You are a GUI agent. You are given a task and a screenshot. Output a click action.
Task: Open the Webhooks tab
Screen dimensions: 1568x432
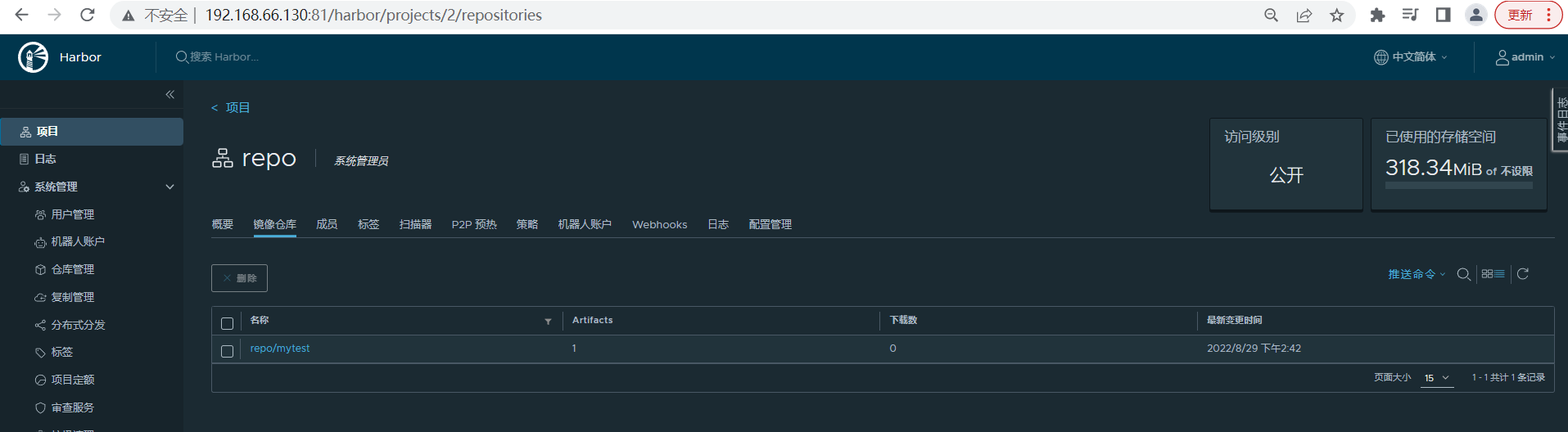coord(659,224)
